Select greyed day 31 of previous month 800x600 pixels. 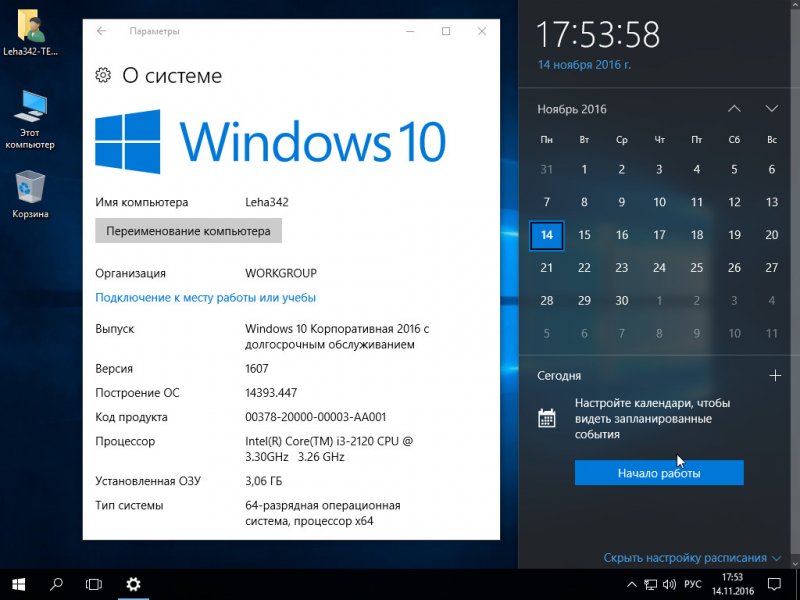(x=546, y=169)
